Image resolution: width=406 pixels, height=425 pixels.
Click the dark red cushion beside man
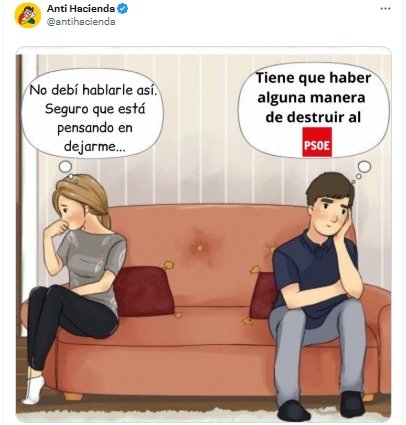[263, 296]
